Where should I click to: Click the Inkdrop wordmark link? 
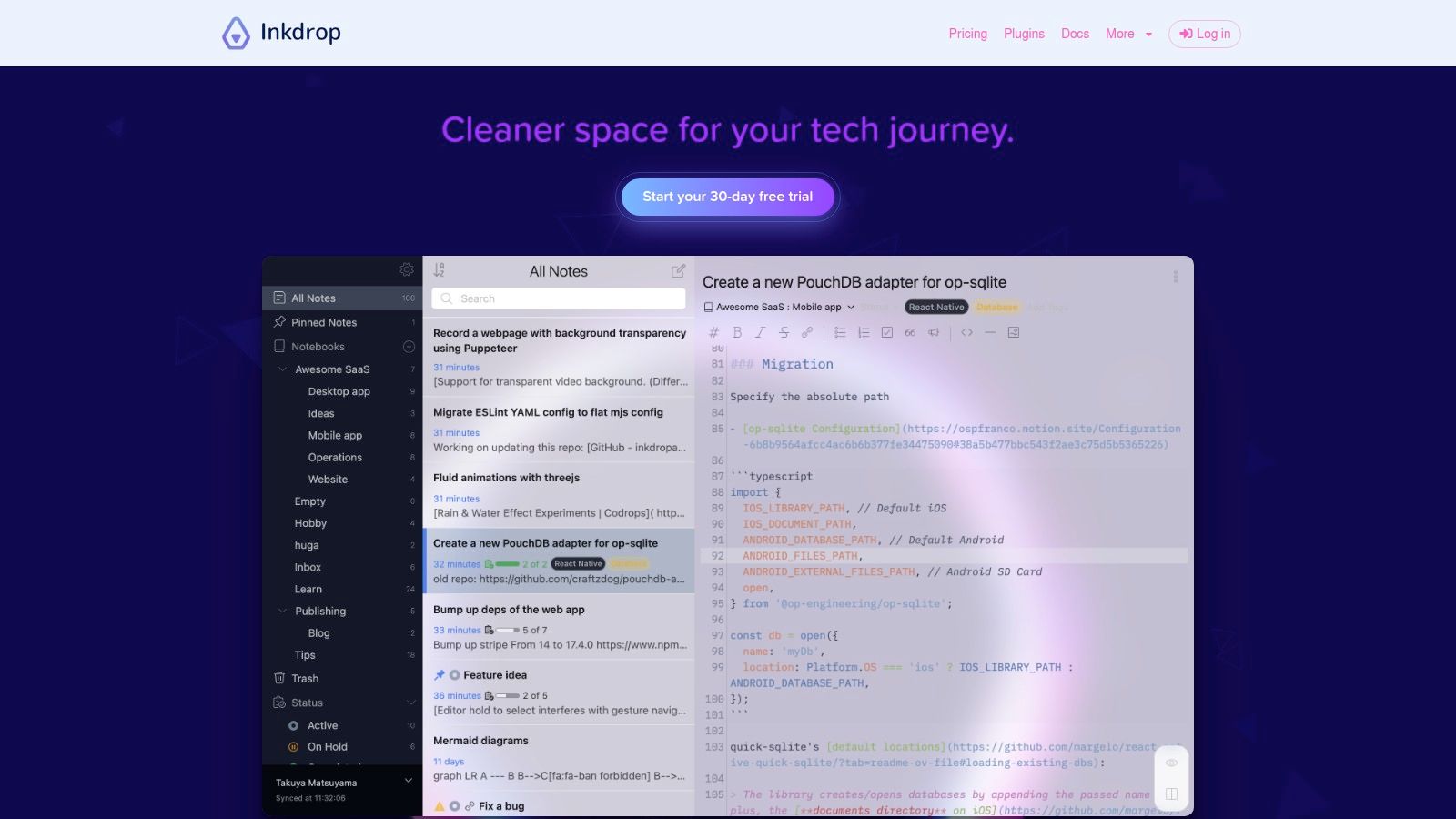click(x=300, y=33)
